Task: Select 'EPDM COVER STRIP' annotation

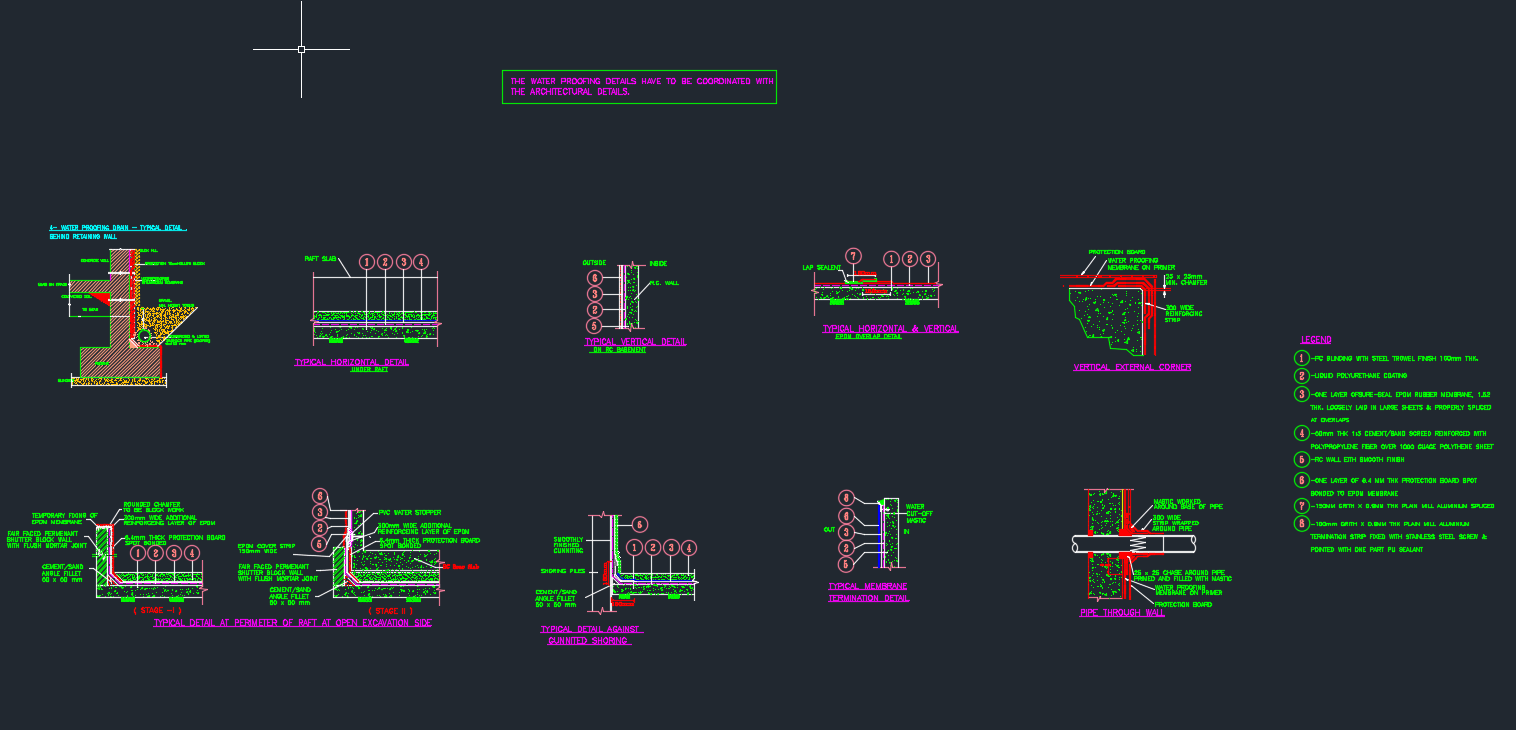Action: 266,548
